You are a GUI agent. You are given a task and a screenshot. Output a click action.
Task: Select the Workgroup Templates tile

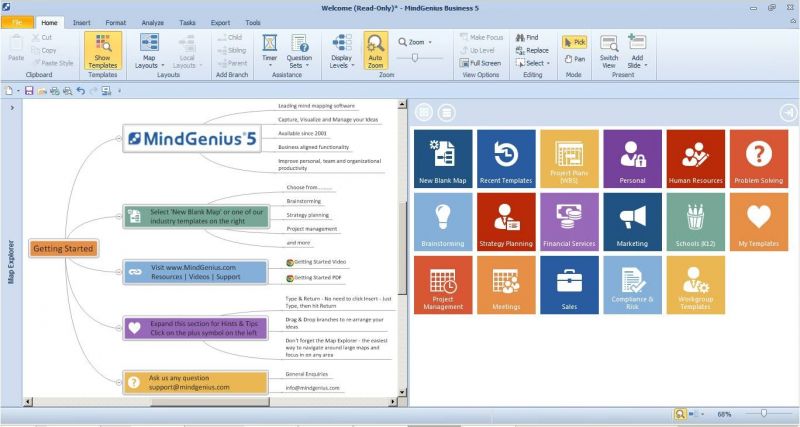696,285
